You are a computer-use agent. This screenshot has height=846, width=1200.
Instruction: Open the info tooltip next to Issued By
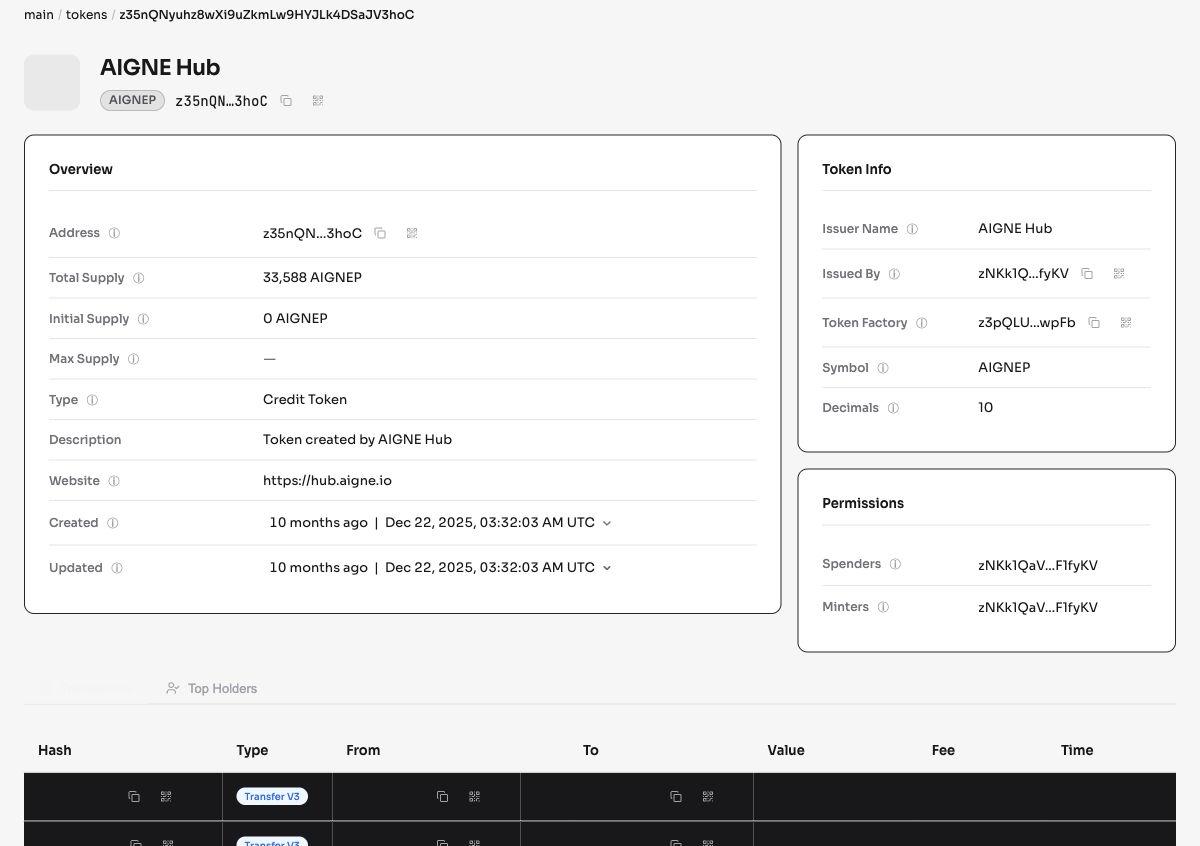coord(894,274)
